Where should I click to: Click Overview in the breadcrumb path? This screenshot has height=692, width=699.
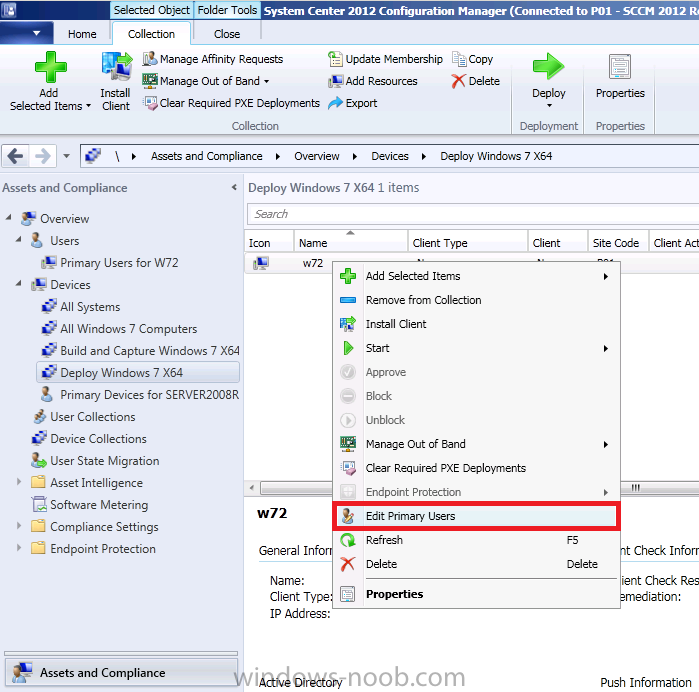point(317,156)
